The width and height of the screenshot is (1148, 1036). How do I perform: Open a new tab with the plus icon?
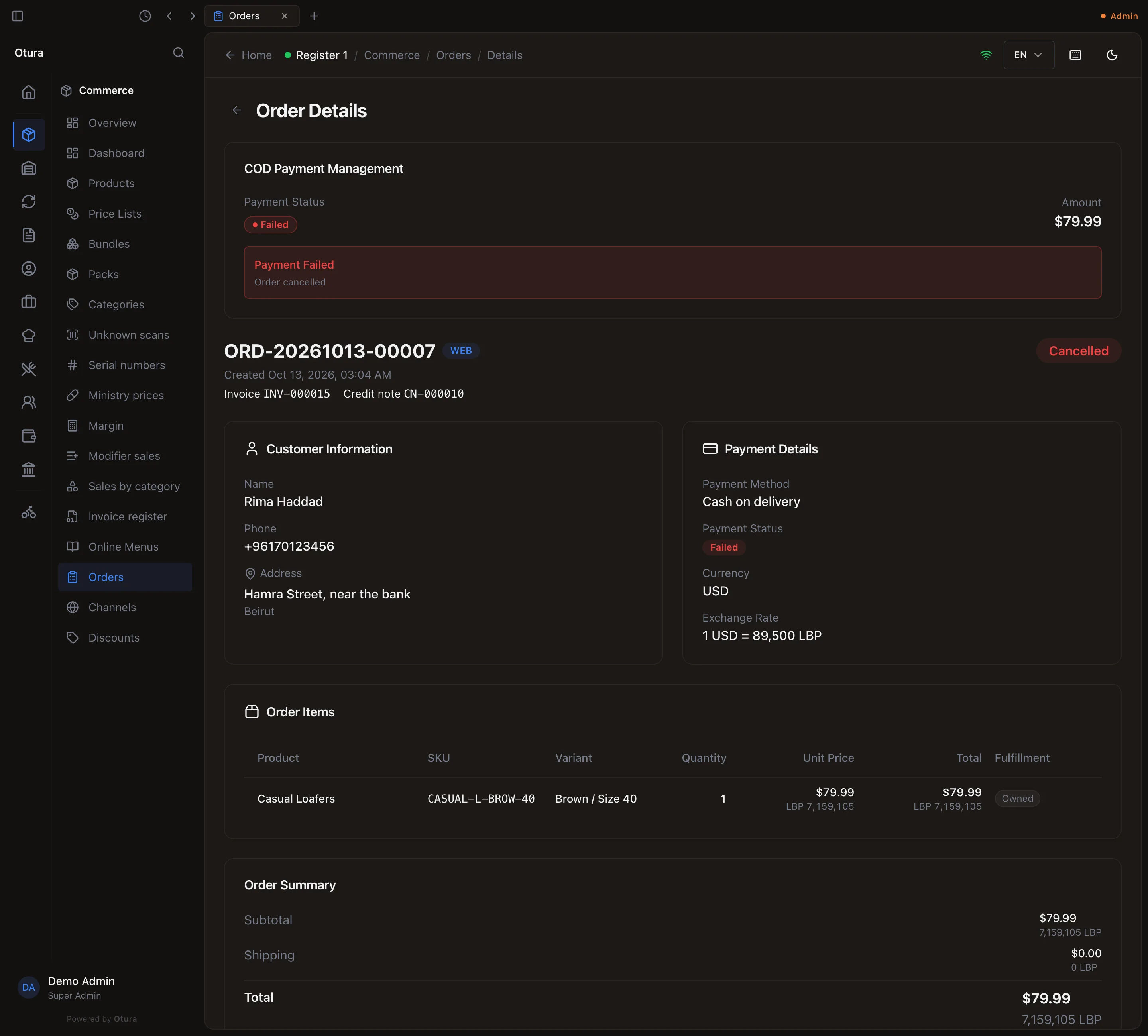point(314,16)
